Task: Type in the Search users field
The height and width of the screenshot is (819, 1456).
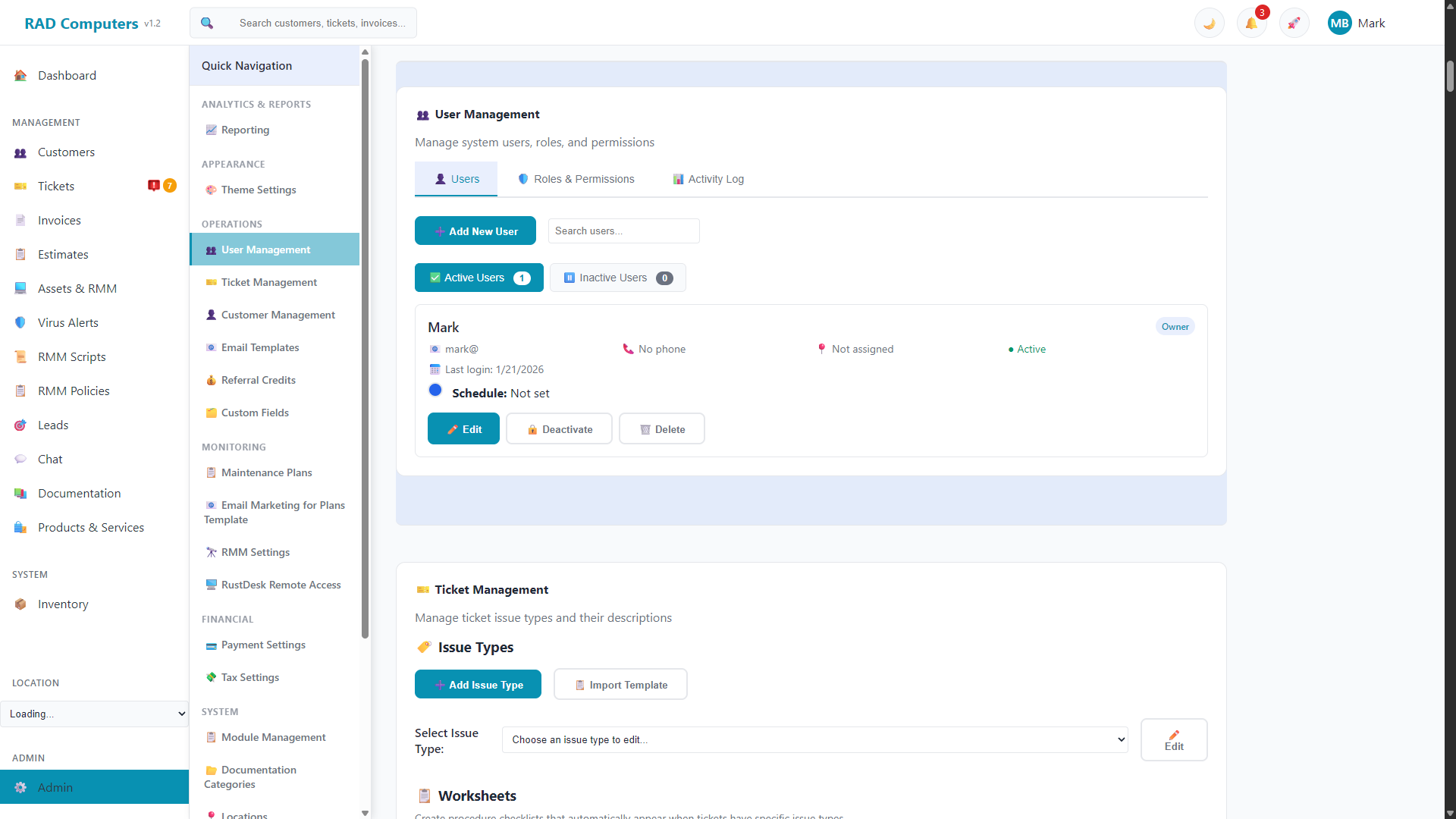Action: pyautogui.click(x=623, y=231)
